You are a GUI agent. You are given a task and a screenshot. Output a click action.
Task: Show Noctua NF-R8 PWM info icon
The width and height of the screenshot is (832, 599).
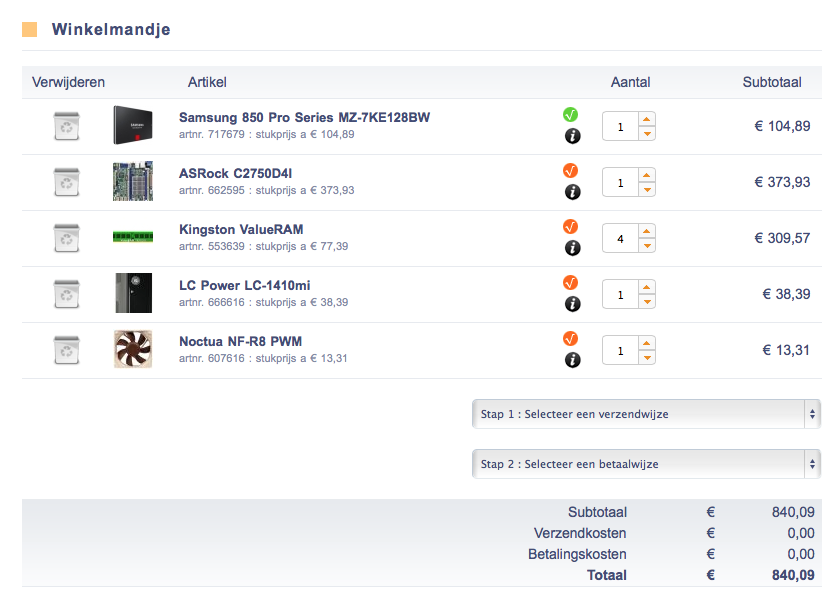coord(573,360)
